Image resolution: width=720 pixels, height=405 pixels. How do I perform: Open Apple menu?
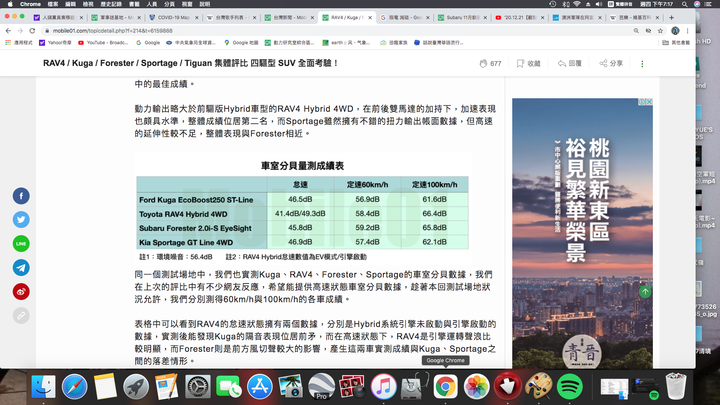10,4
